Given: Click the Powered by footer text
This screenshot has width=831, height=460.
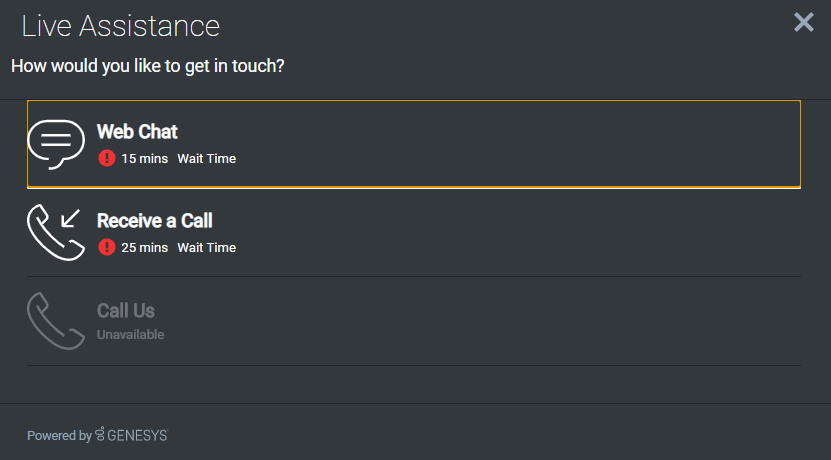Looking at the screenshot, I should [x=59, y=436].
